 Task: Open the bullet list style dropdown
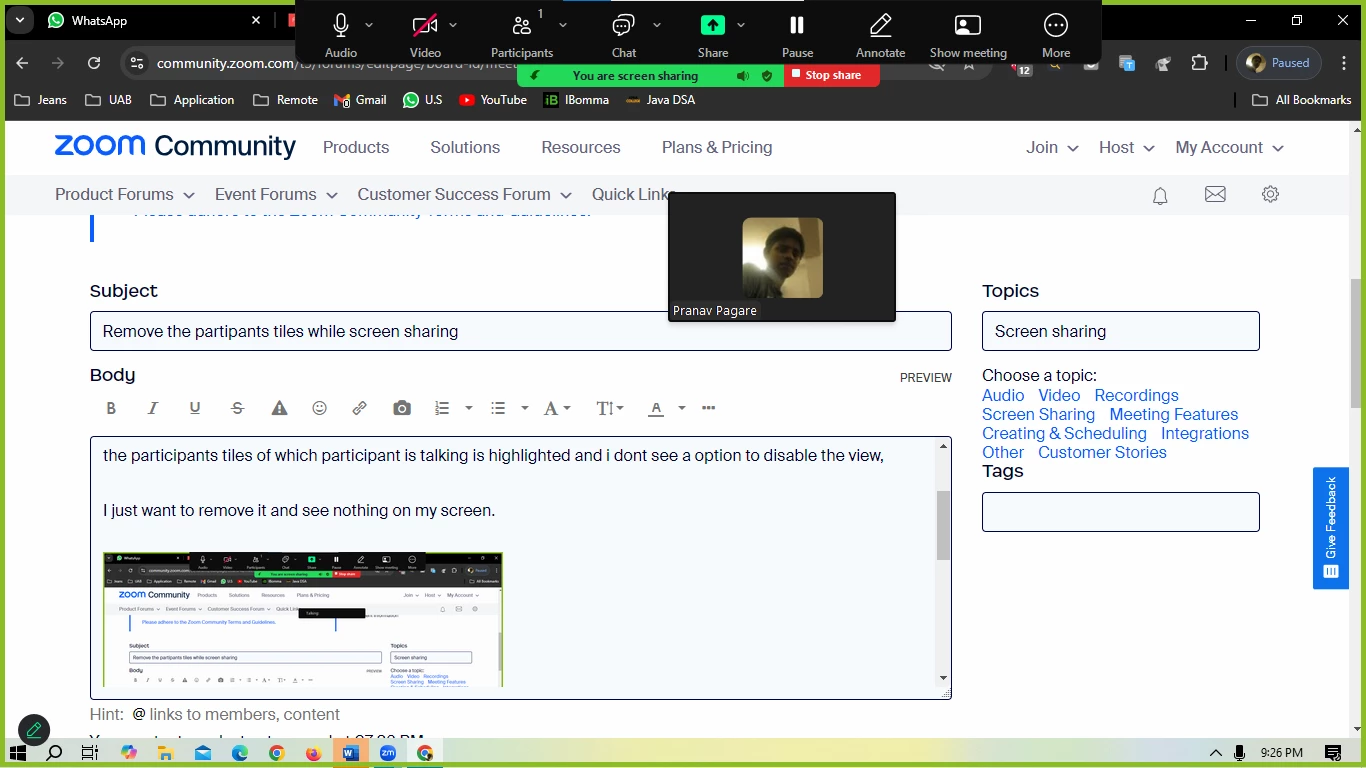pos(524,408)
